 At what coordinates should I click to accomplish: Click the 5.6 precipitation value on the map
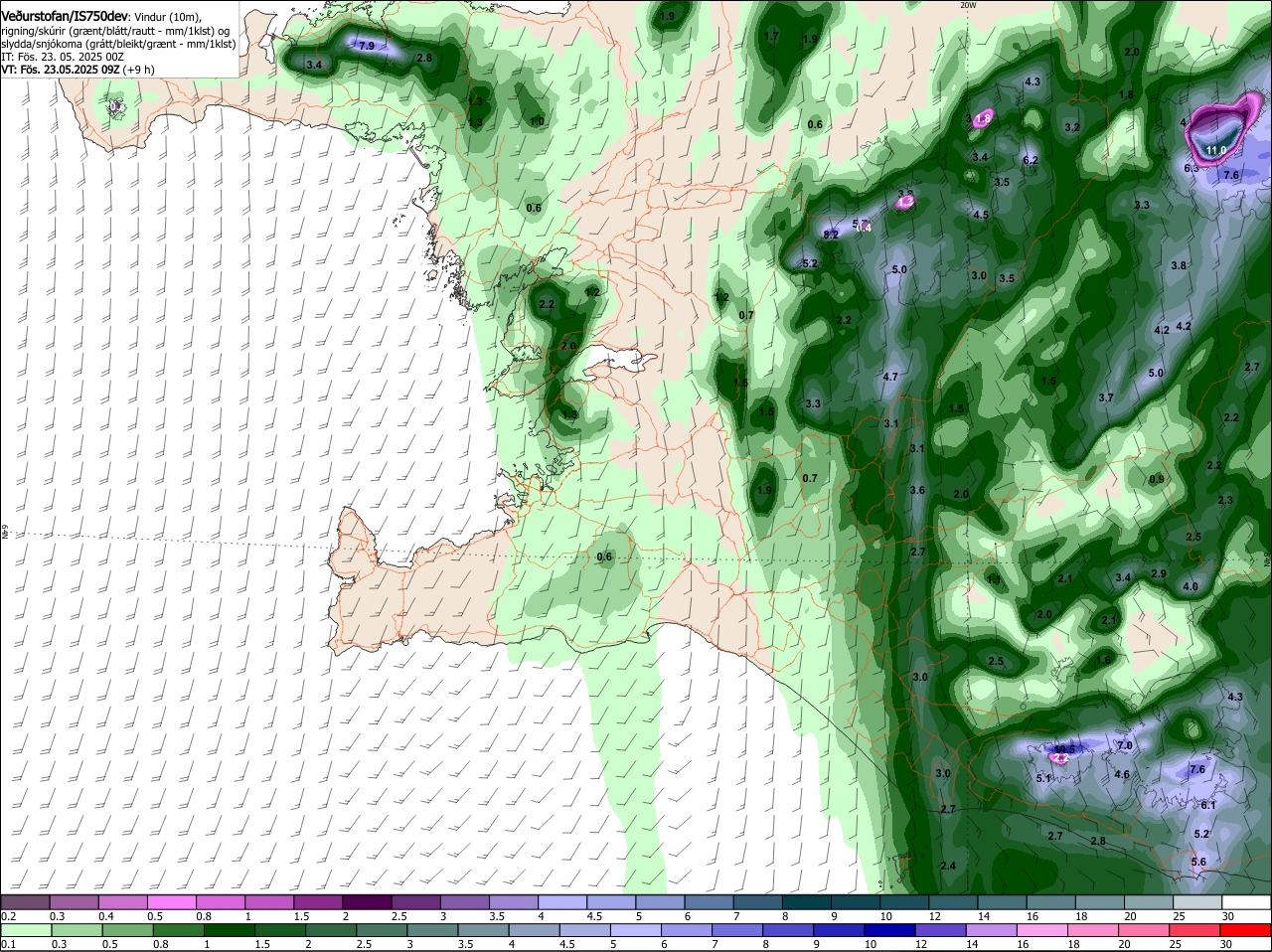tap(1198, 862)
